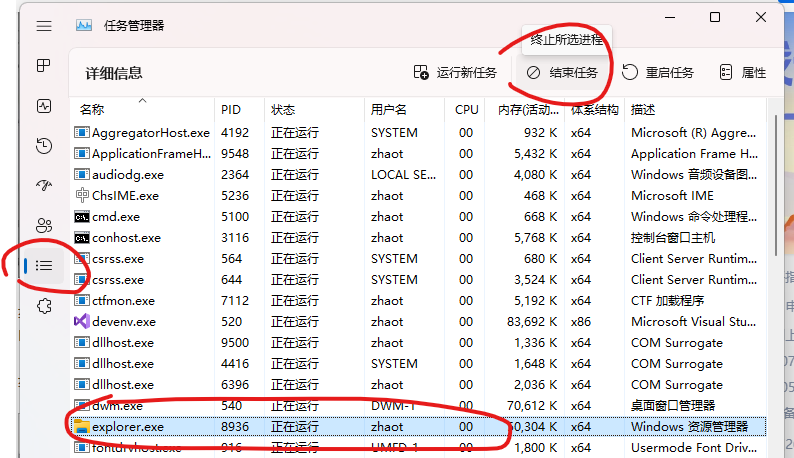Click the 83,692 K memory value of devenv.exe
This screenshot has height=458, width=794.
click(532, 322)
